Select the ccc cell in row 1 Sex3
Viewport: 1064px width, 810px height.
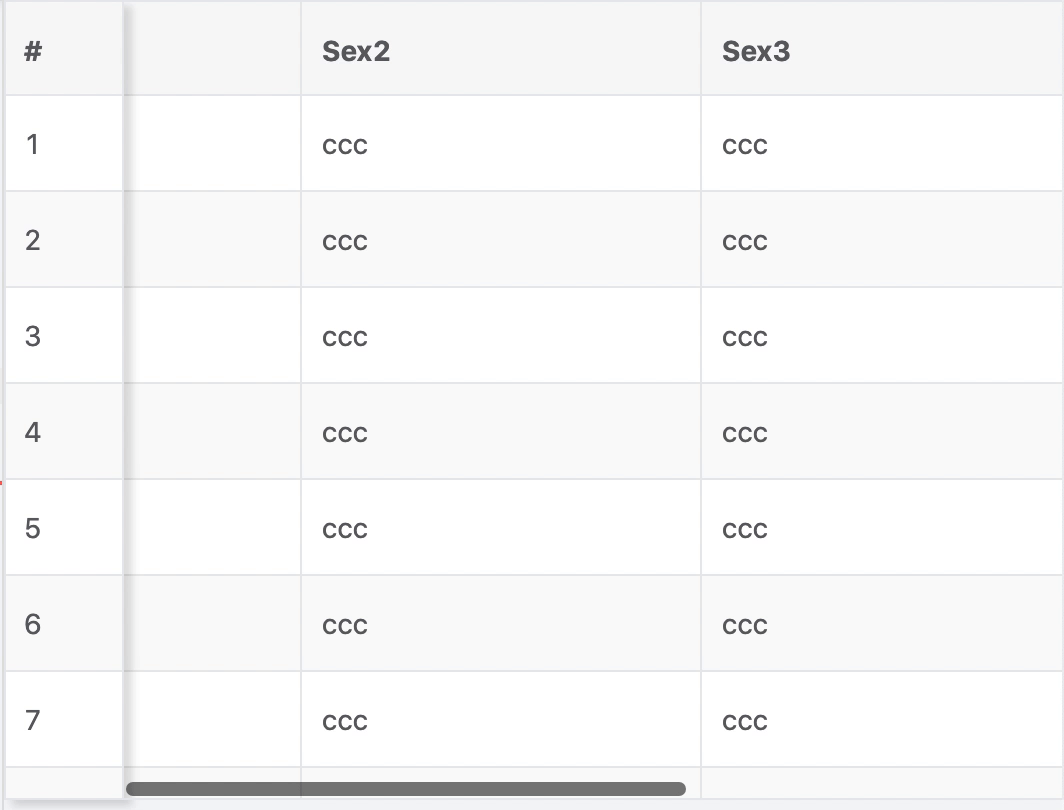click(744, 144)
